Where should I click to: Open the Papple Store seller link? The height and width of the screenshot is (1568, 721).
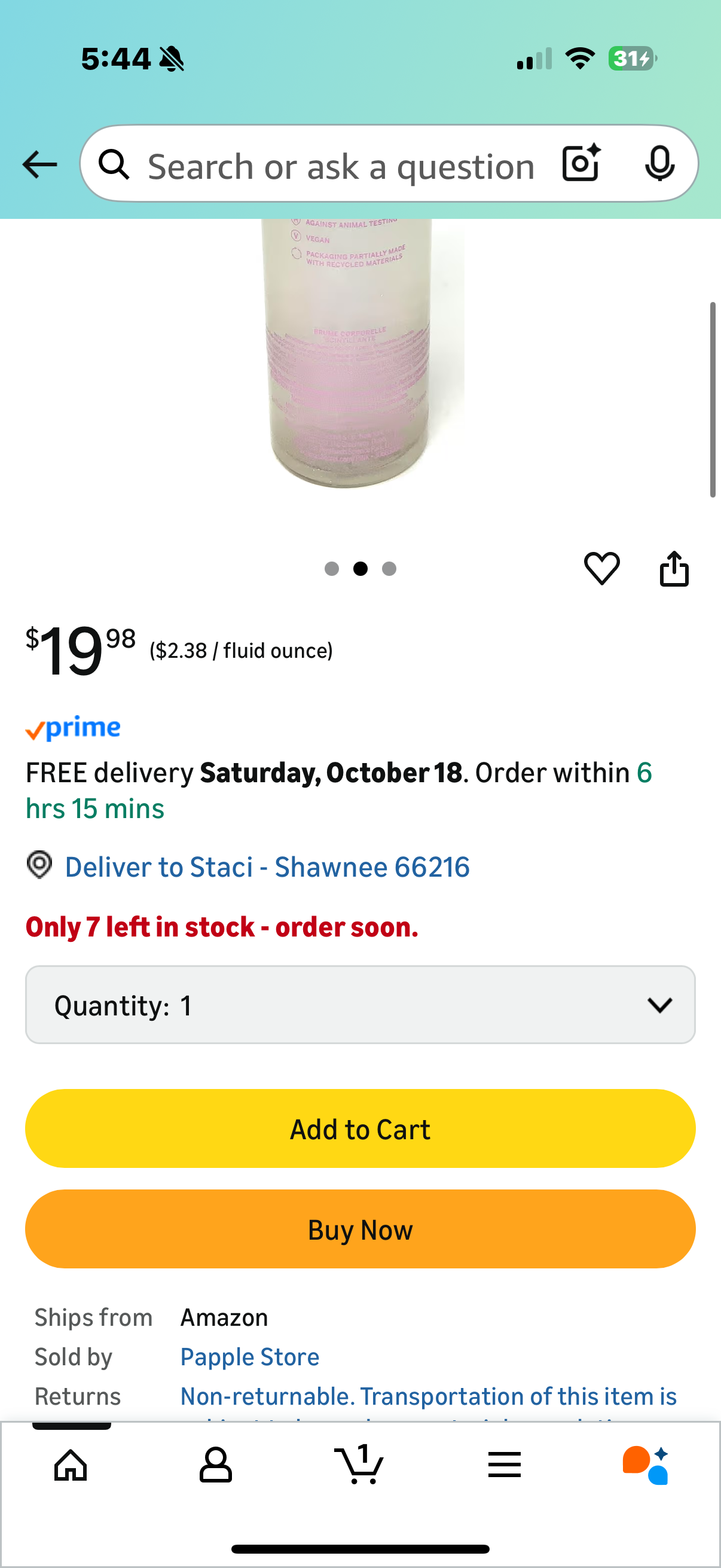[249, 1357]
